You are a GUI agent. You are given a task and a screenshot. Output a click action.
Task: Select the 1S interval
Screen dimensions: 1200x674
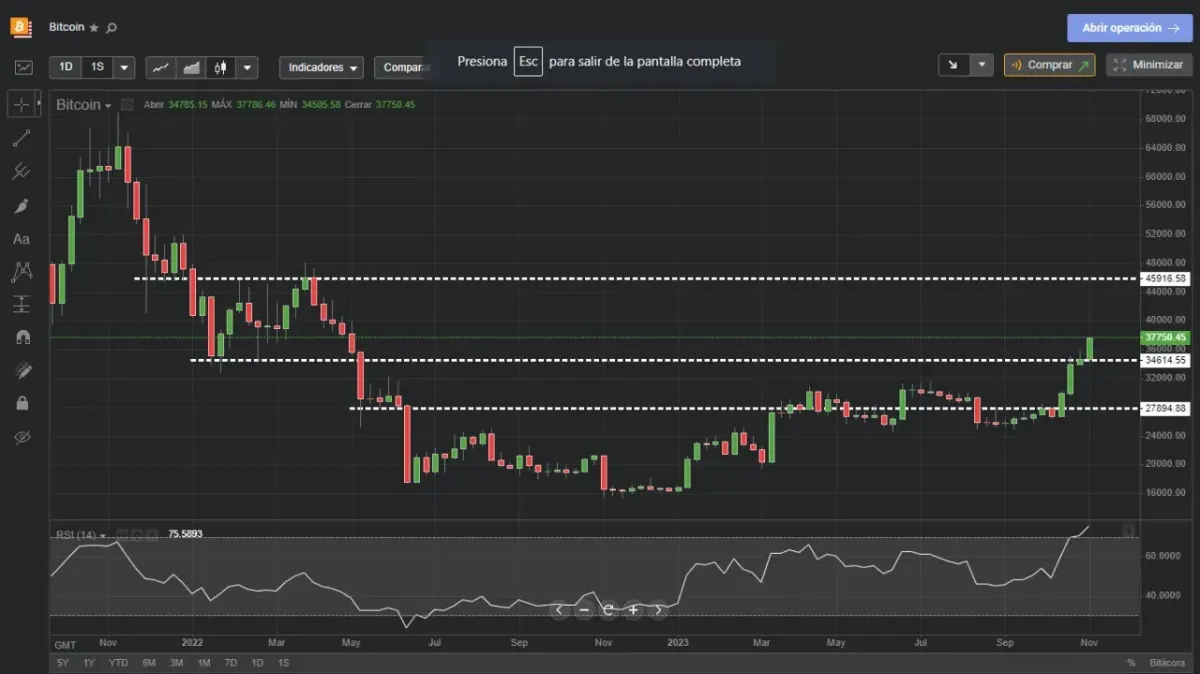pyautogui.click(x=97, y=67)
